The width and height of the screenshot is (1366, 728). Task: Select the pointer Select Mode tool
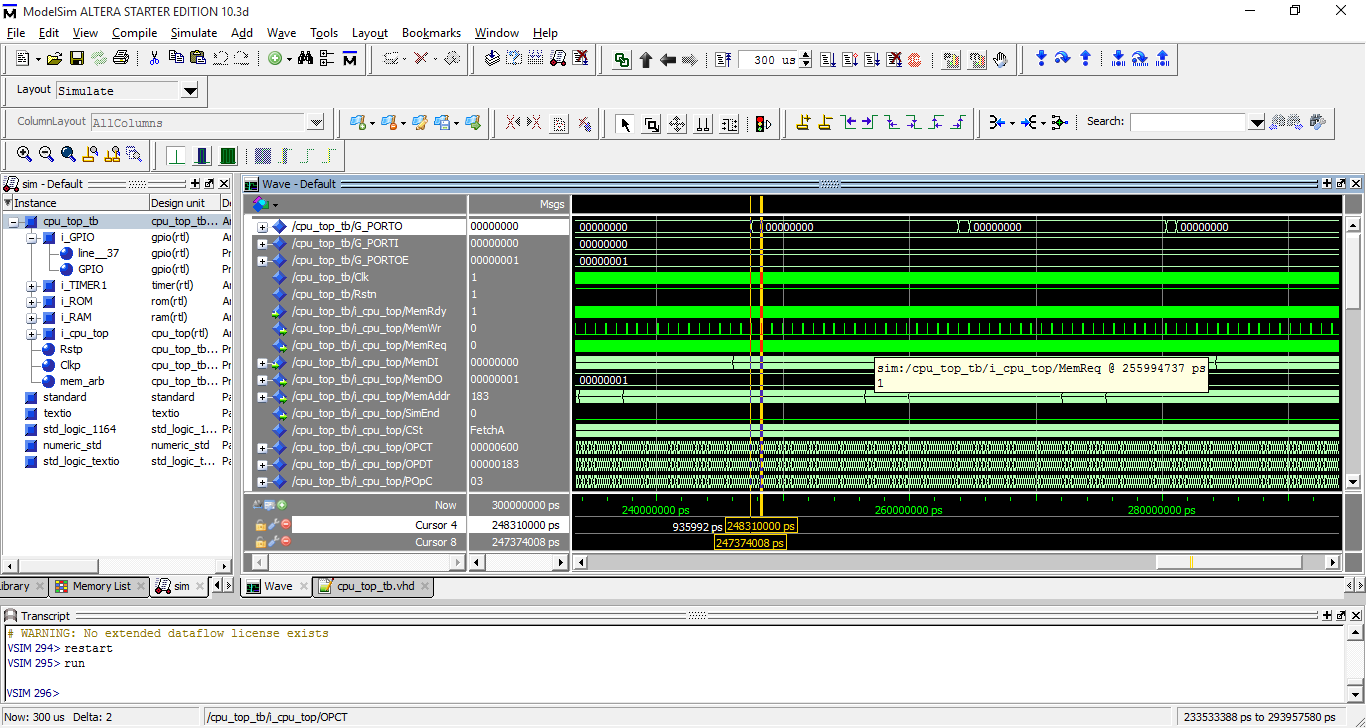(x=625, y=123)
